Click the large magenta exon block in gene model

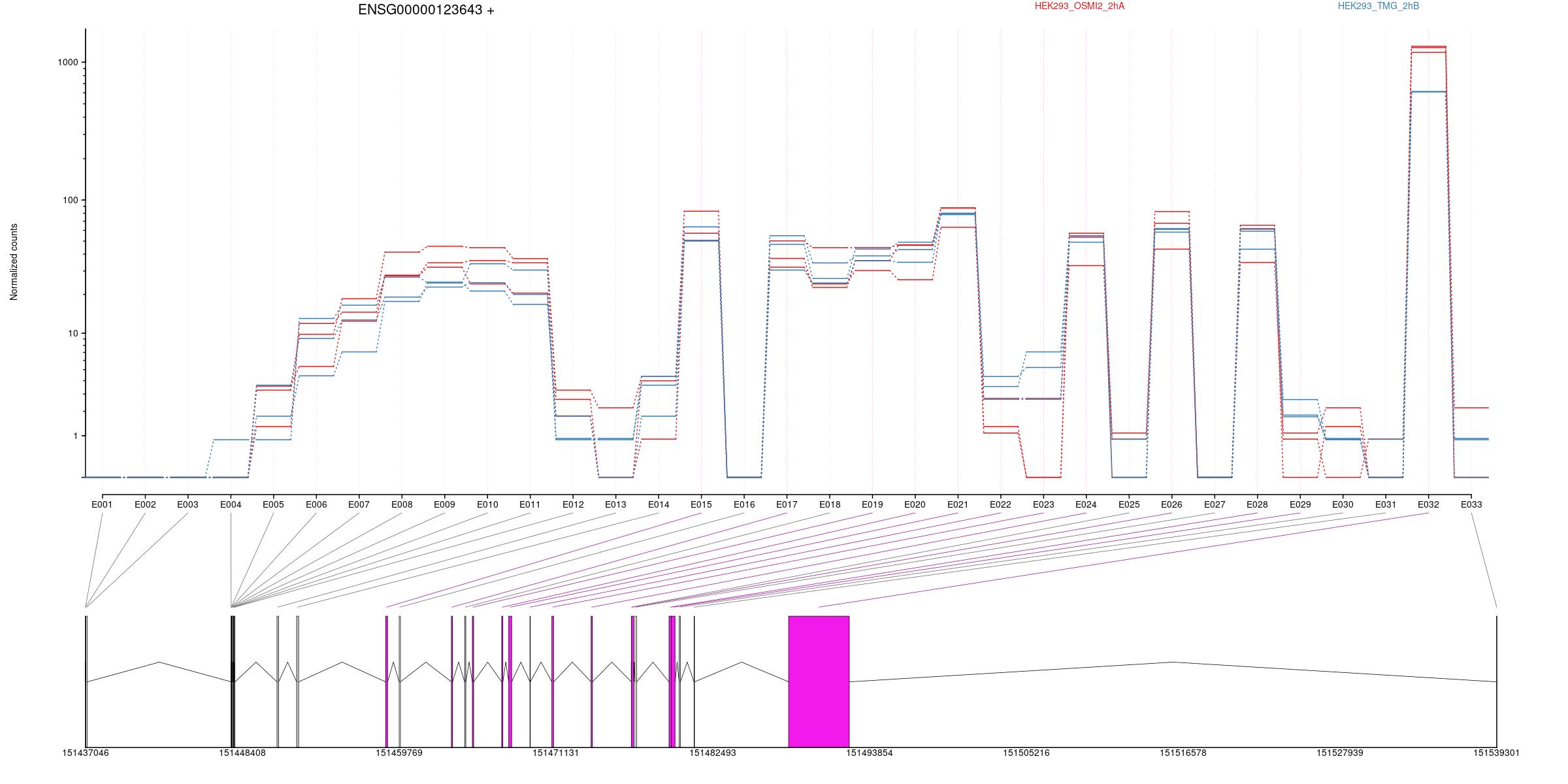point(819,681)
